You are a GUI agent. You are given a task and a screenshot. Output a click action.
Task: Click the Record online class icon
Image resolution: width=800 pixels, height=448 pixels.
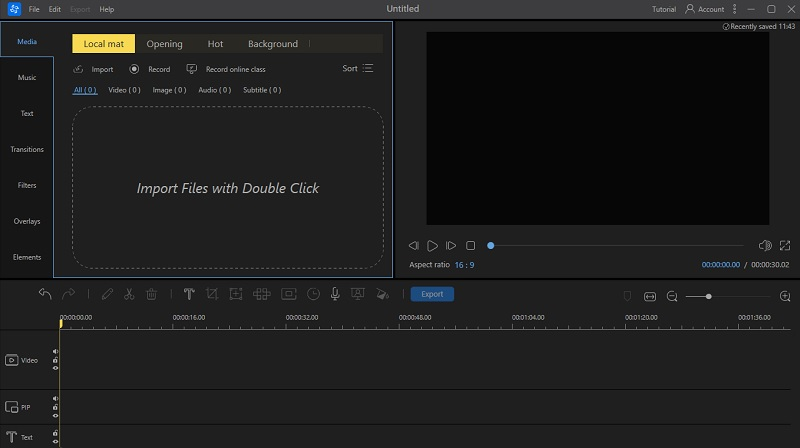tap(191, 69)
